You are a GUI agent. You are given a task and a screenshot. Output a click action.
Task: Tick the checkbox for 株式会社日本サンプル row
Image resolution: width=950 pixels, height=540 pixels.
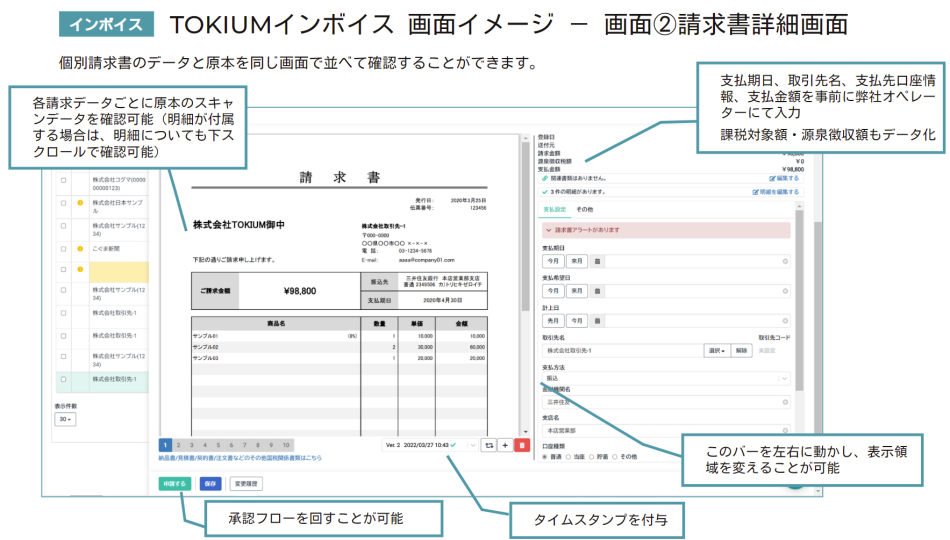(64, 203)
